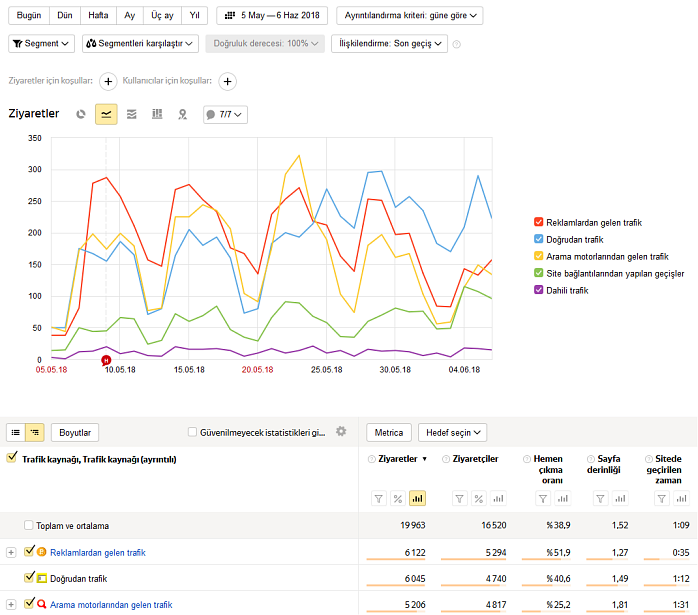The height and width of the screenshot is (615, 698).
Task: Filter the Sayfa derinliği column
Action: pos(601,498)
